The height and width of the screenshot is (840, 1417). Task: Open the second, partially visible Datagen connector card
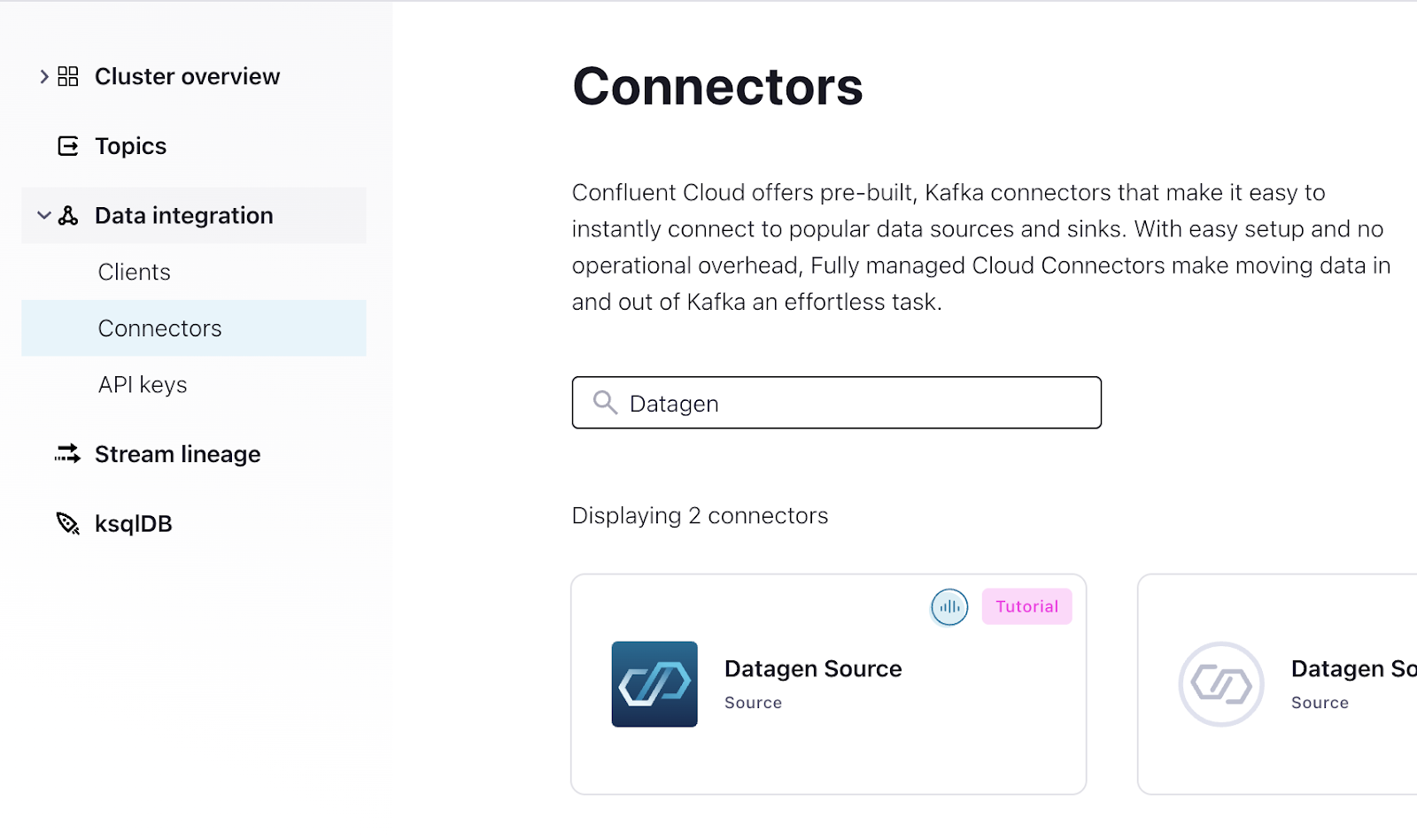pyautogui.click(x=1277, y=684)
